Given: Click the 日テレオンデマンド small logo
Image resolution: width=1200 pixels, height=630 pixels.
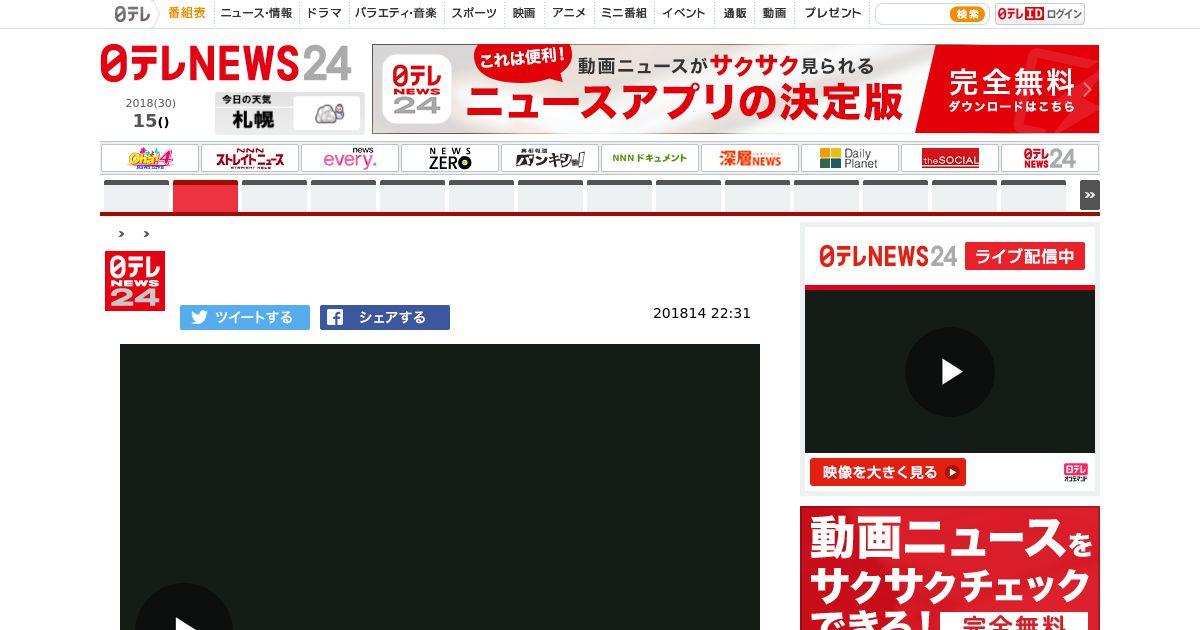Looking at the screenshot, I should tap(1075, 472).
